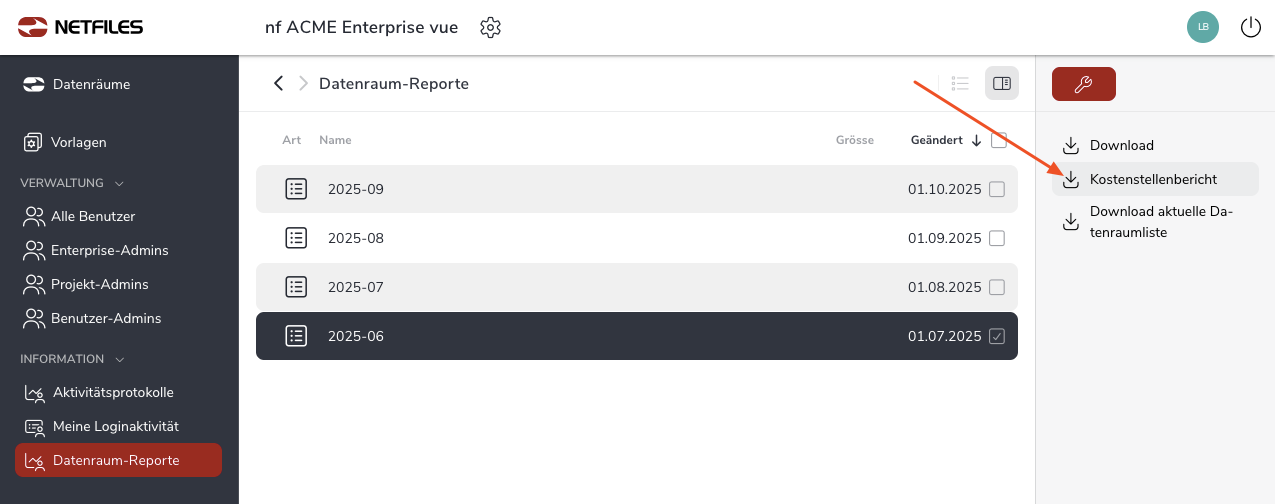Open Vorlagen in sidebar
The width and height of the screenshot is (1275, 504).
[78, 142]
